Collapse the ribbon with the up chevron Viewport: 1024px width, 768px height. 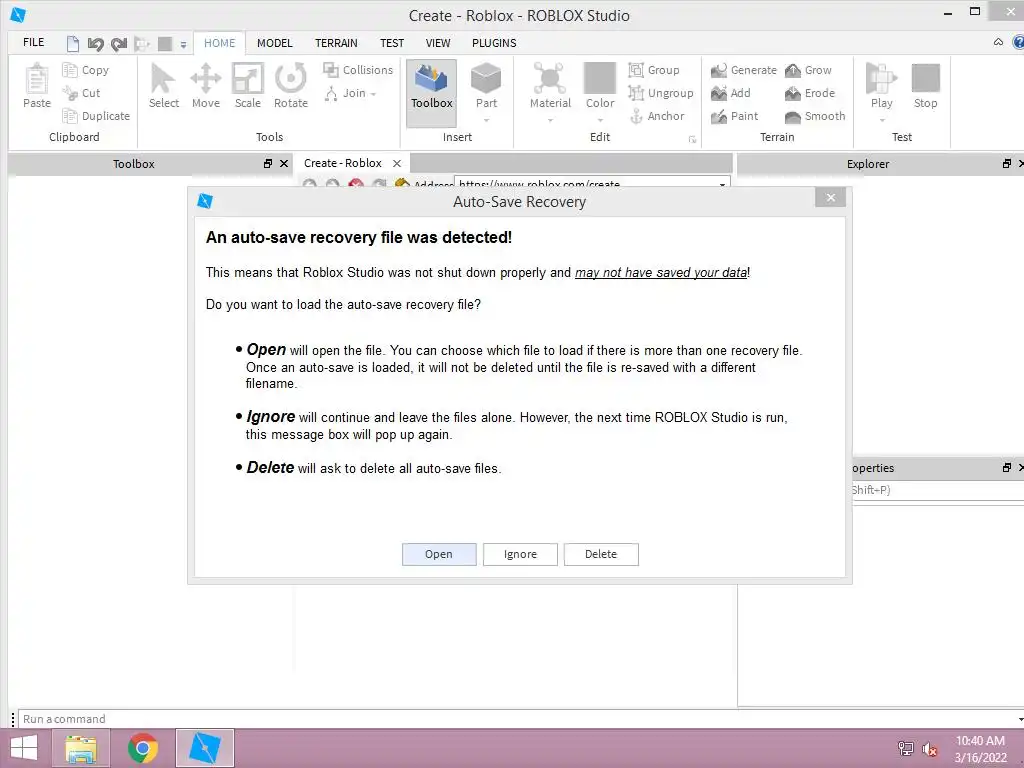click(x=998, y=42)
